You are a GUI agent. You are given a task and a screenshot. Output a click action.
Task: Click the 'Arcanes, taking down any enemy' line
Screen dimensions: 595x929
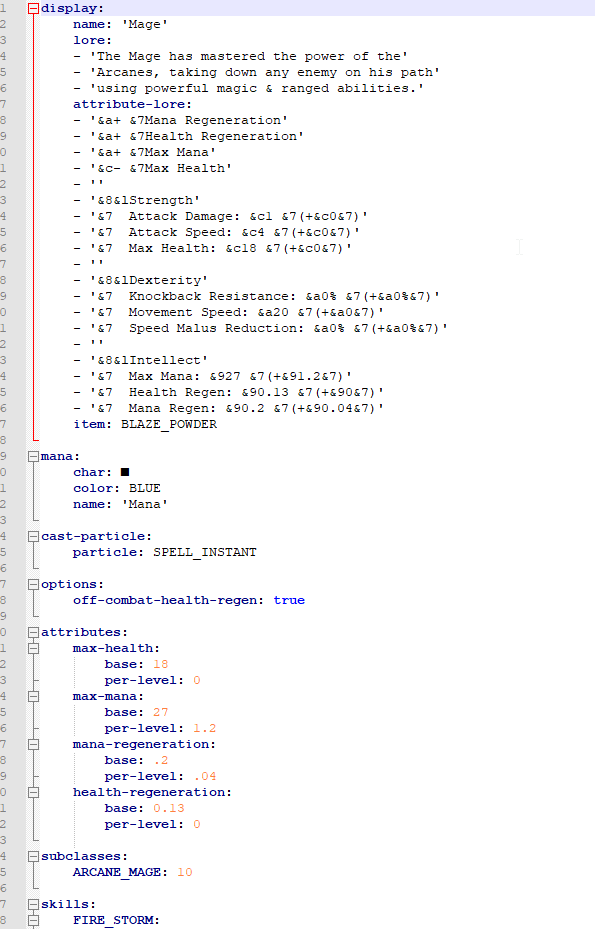pyautogui.click(x=257, y=72)
